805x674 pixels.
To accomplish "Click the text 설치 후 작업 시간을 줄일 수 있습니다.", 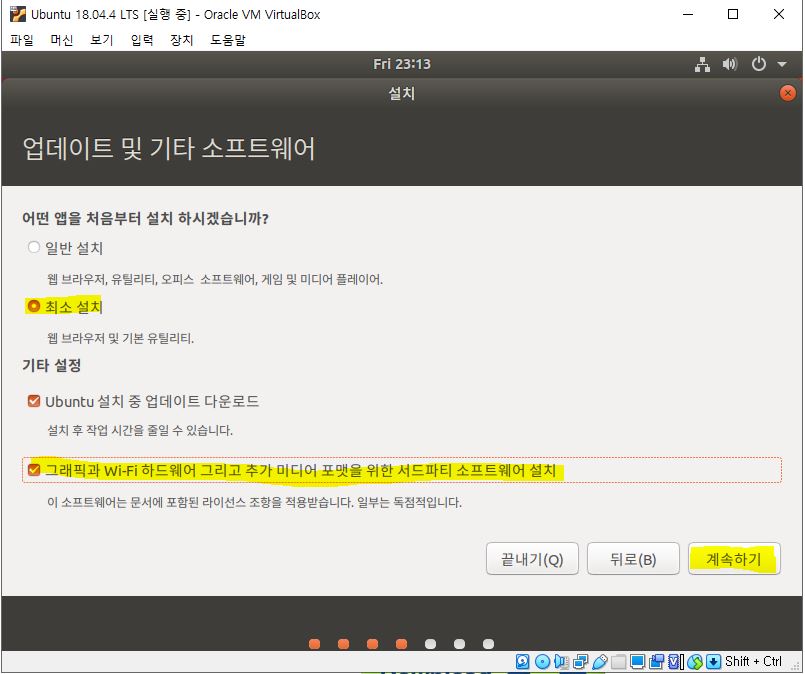I will [140, 430].
